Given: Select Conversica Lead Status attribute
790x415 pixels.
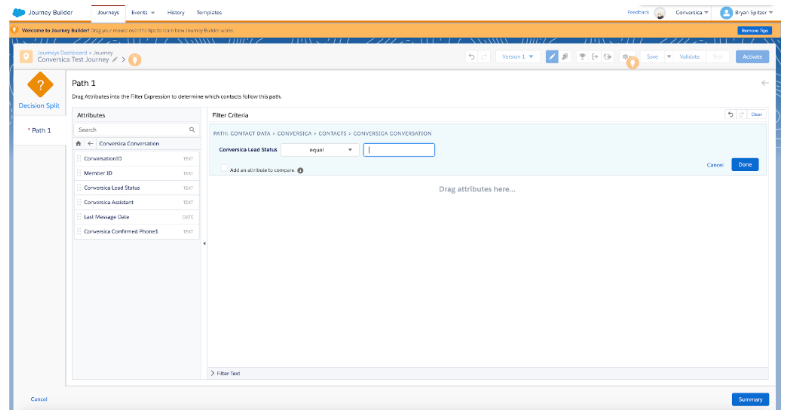Looking at the screenshot, I should click(x=137, y=188).
